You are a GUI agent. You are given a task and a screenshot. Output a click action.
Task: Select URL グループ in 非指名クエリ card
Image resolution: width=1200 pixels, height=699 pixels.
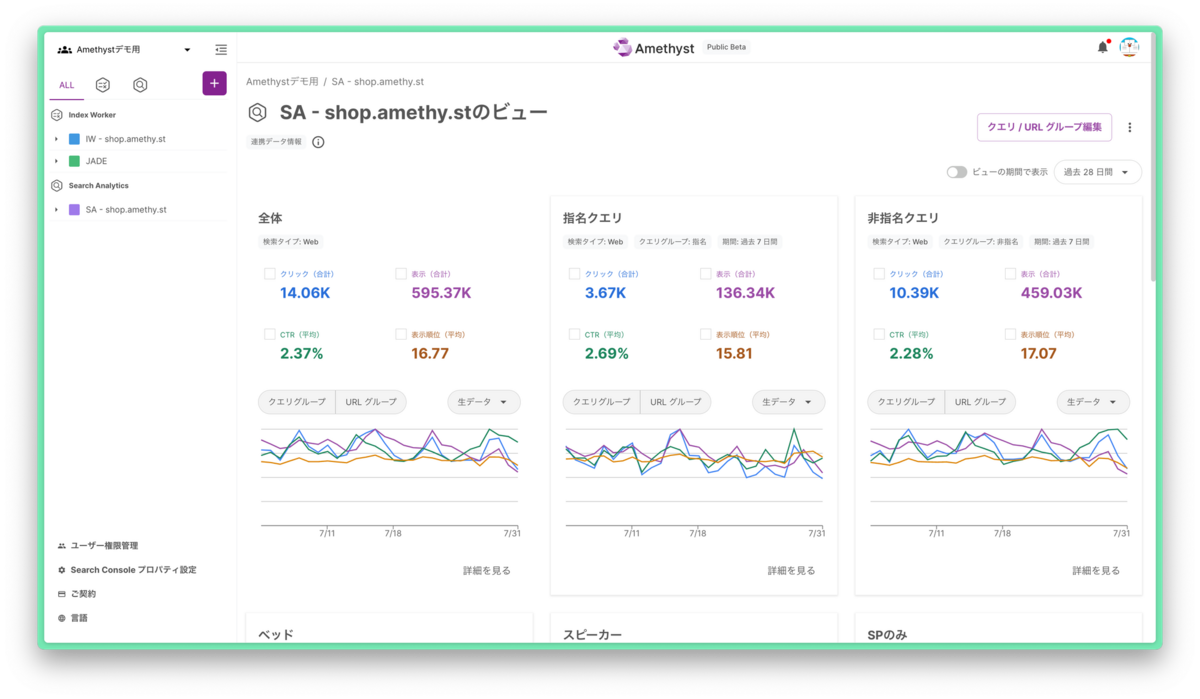coord(981,402)
